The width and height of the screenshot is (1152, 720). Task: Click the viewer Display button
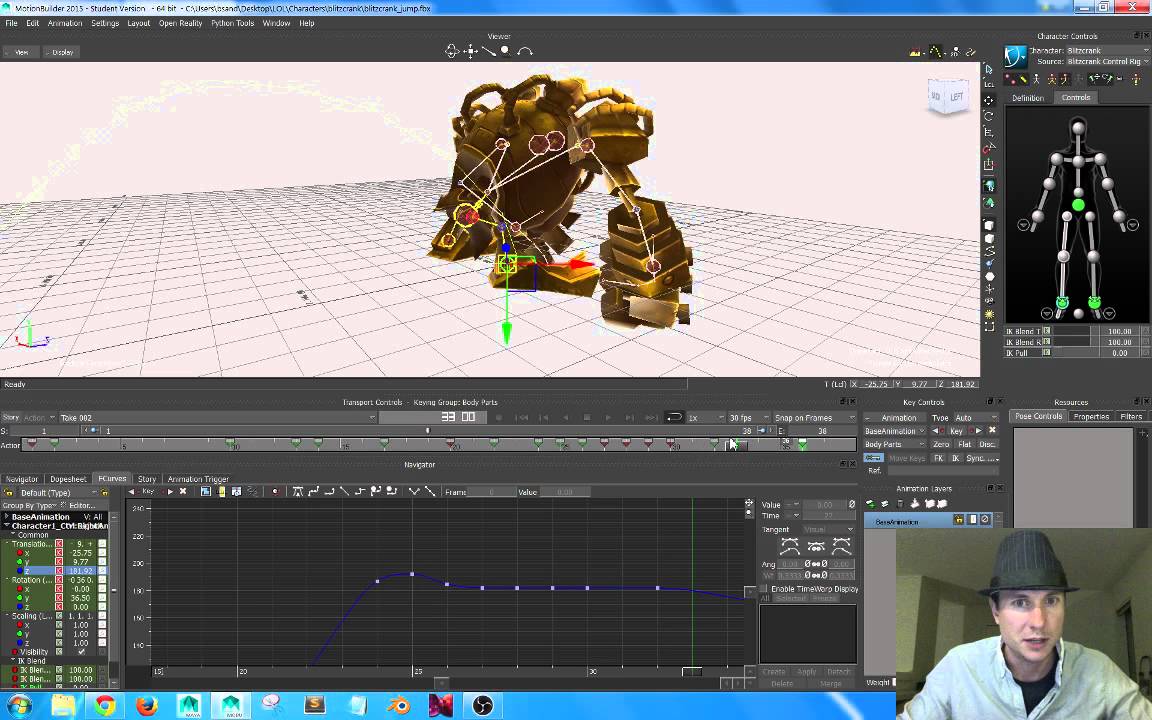coord(61,52)
